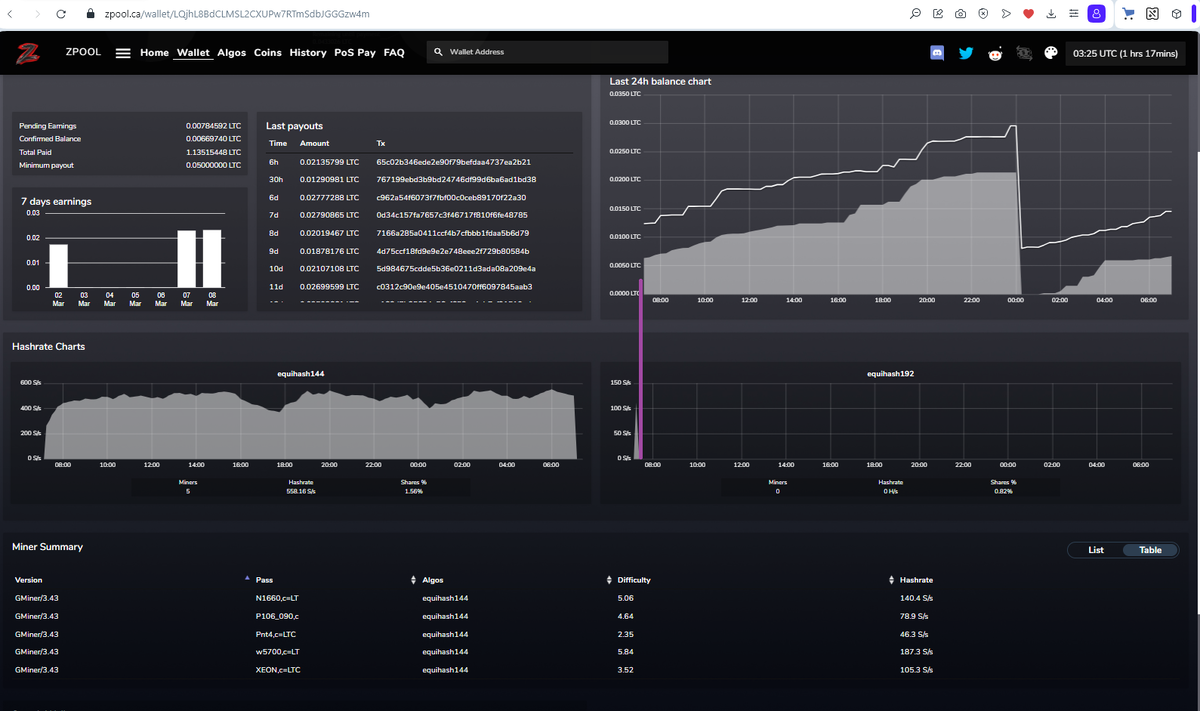The height and width of the screenshot is (711, 1200).
Task: Click the Pending Earnings 0.00784592 LTC value
Action: (x=214, y=126)
